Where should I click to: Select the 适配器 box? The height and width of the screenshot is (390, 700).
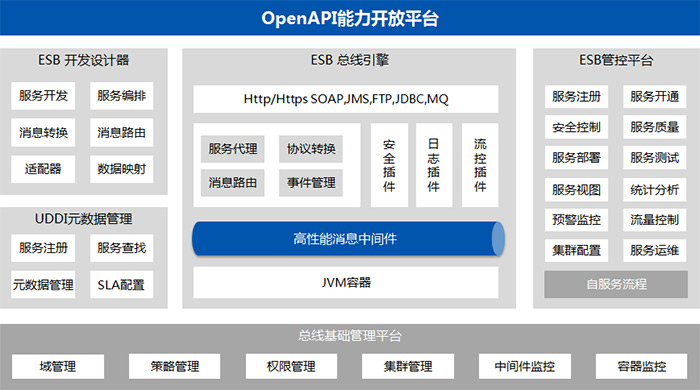[43, 169]
